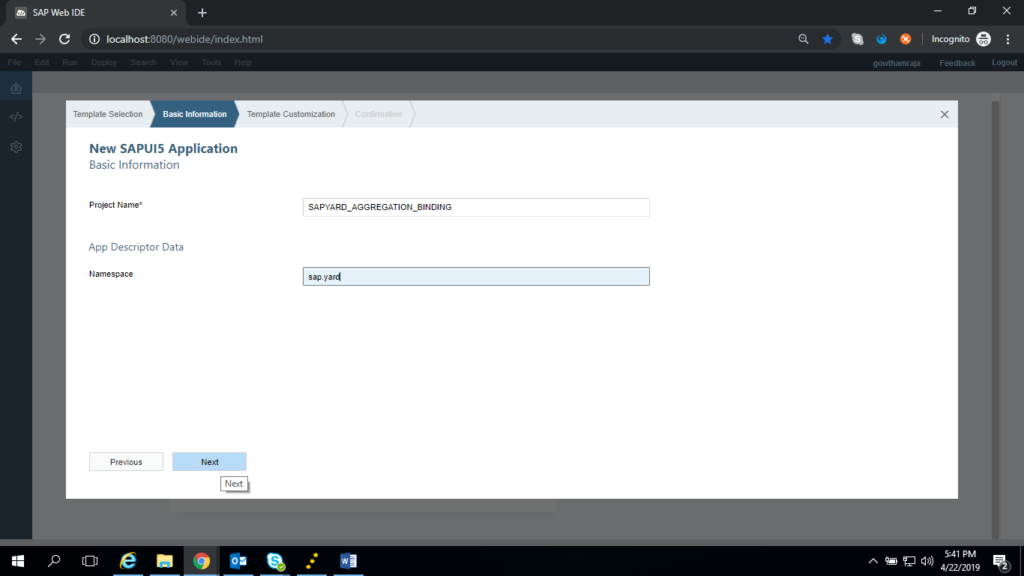1024x576 pixels.
Task: Open the Help menu
Action: [243, 63]
